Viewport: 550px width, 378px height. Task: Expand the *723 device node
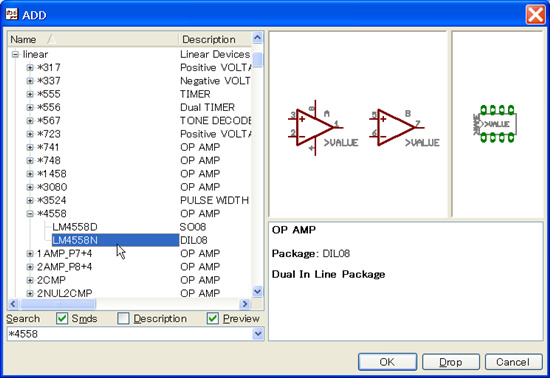[x=30, y=134]
